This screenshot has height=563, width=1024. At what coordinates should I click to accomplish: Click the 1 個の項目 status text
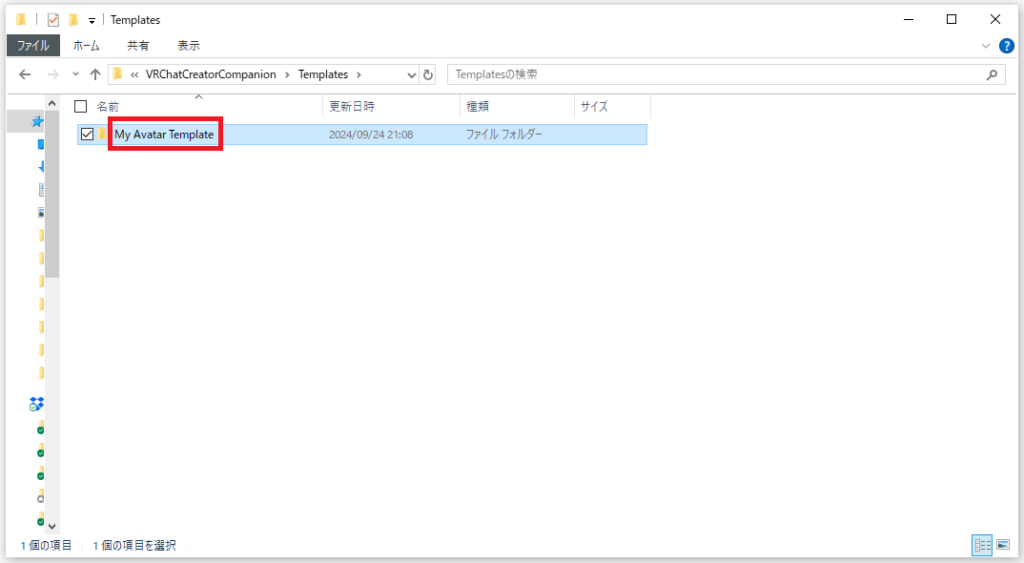[x=46, y=545]
